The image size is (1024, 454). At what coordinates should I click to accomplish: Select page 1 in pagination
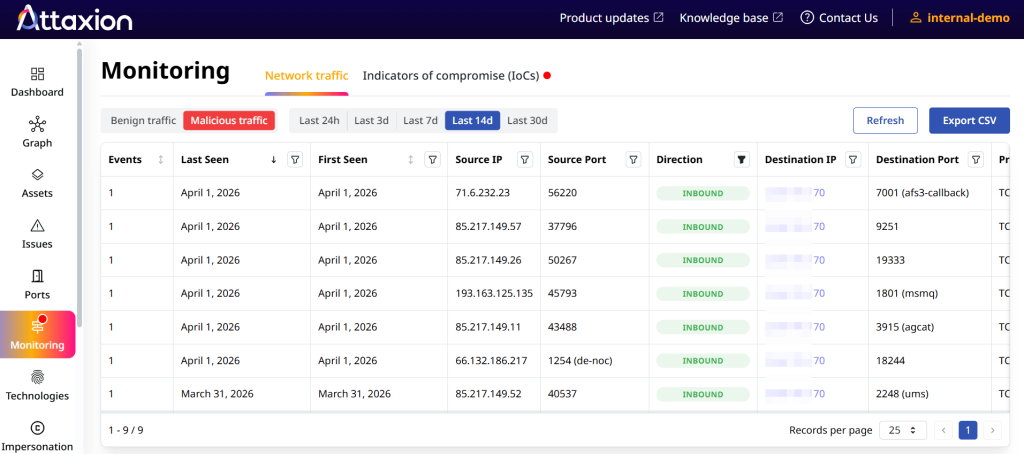pos(968,430)
